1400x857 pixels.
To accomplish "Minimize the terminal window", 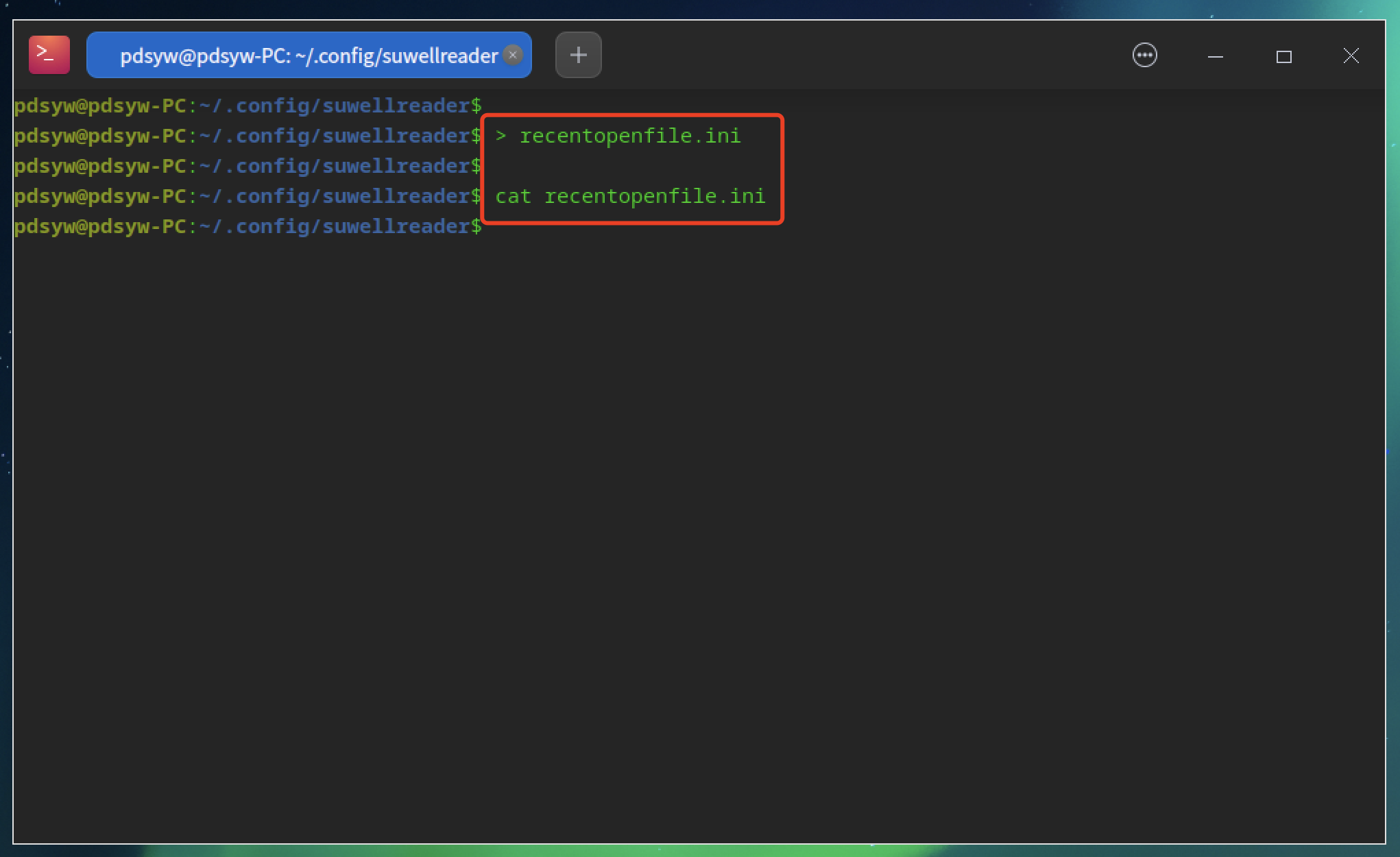I will click(x=1215, y=56).
